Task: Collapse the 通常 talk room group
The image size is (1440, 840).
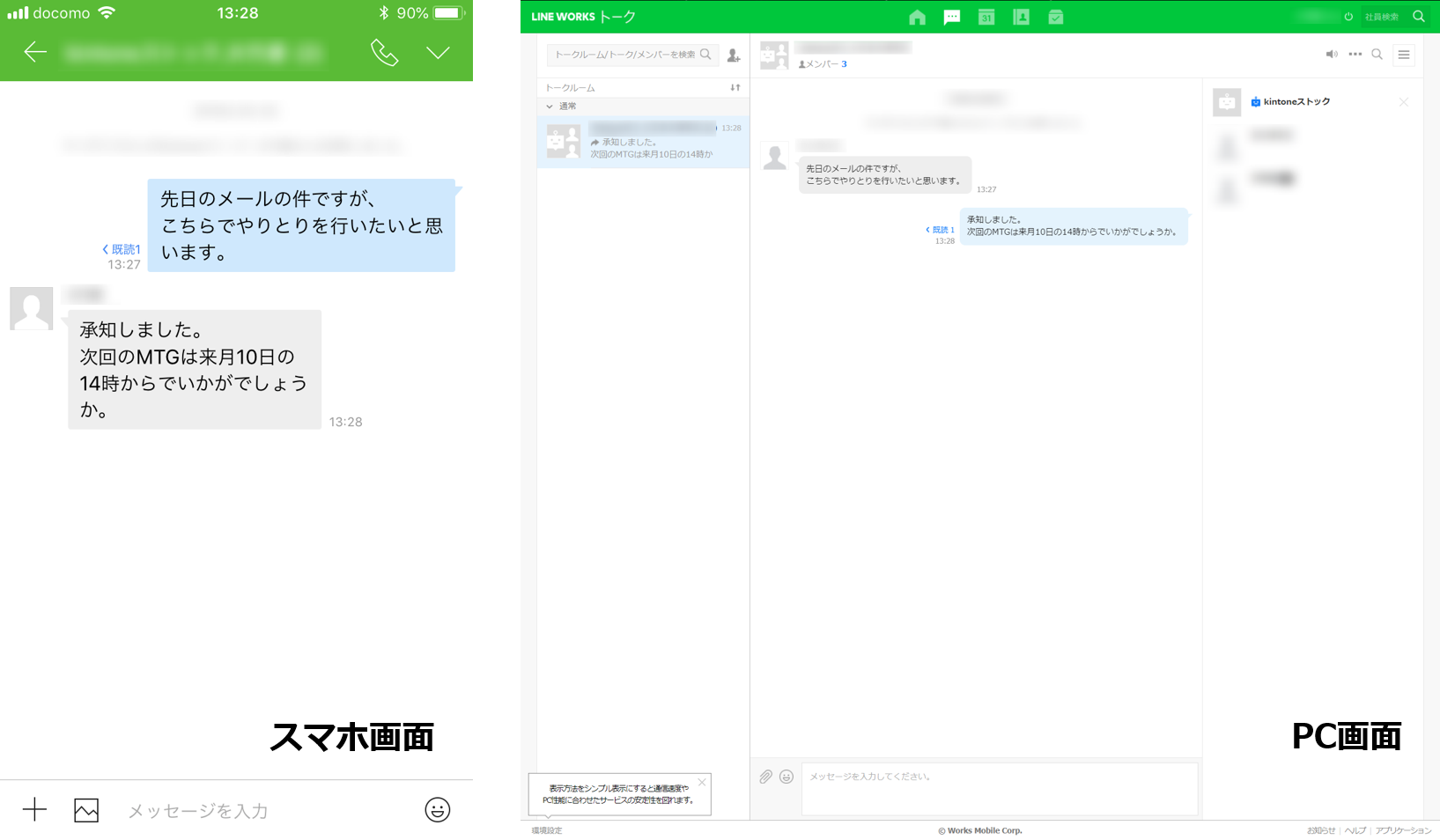Action: [550, 107]
